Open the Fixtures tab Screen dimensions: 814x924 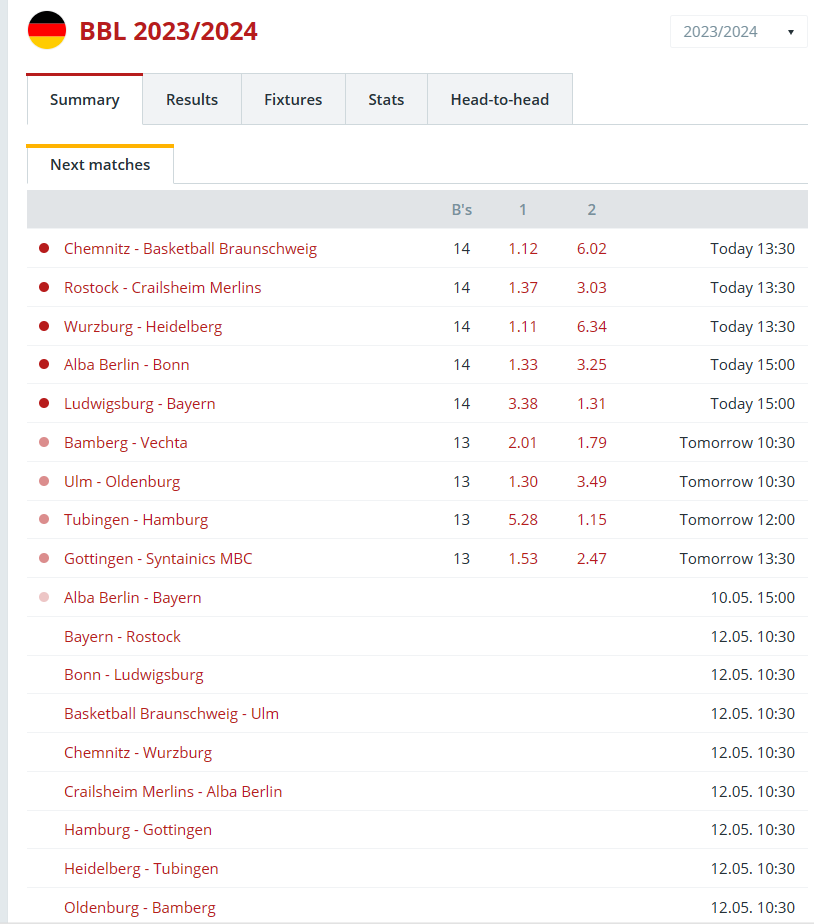(293, 100)
